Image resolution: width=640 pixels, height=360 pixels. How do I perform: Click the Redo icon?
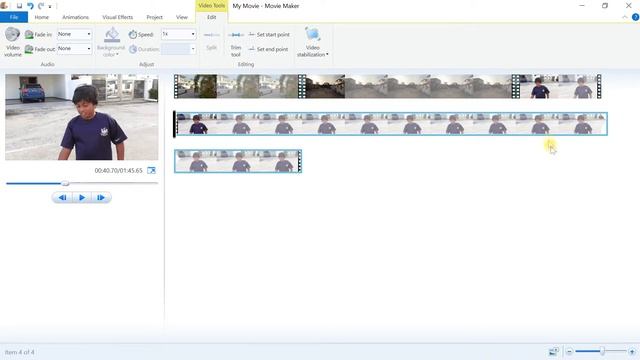tap(41, 6)
